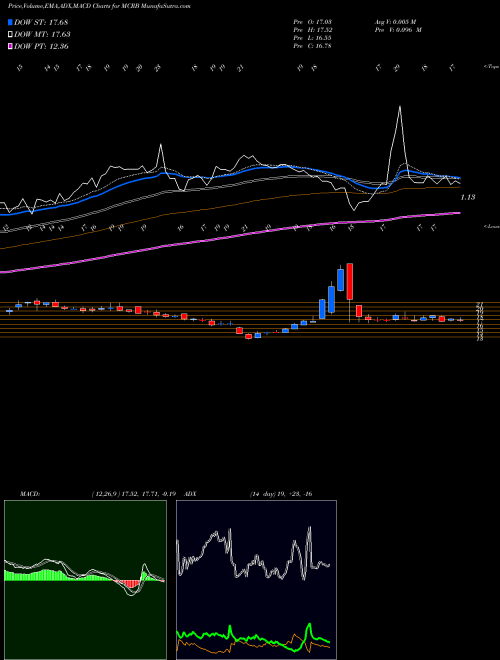Click the 'Pre L: 16.55' value
The height and width of the screenshot is (660, 500).
coord(312,38)
